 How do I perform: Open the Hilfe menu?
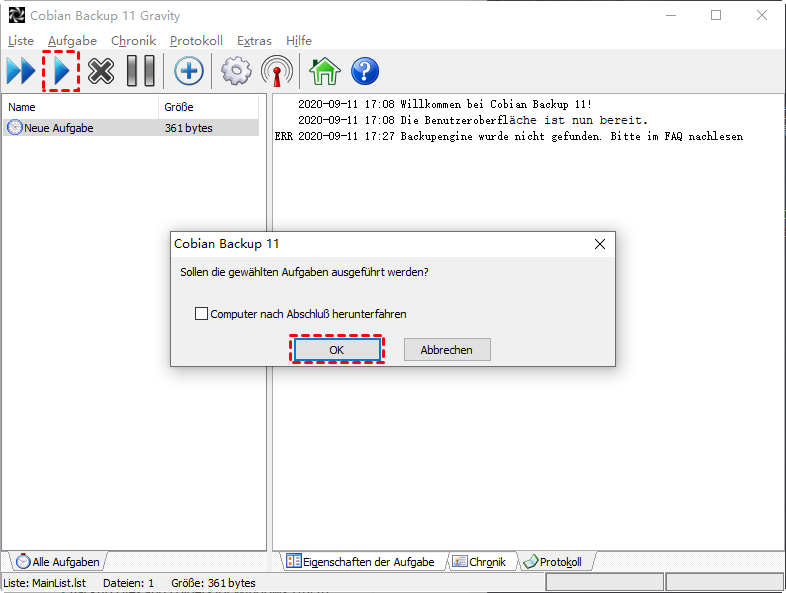pos(299,41)
